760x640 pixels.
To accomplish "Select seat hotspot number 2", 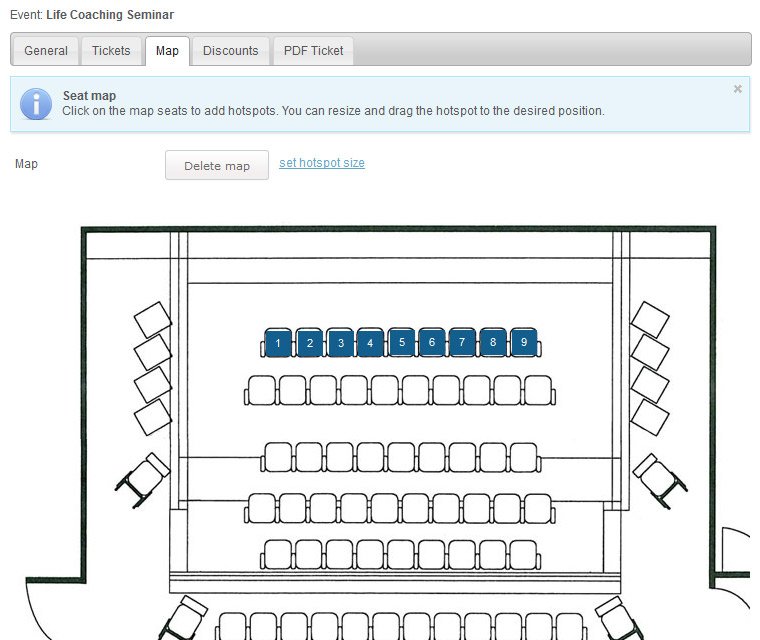I will 310,343.
